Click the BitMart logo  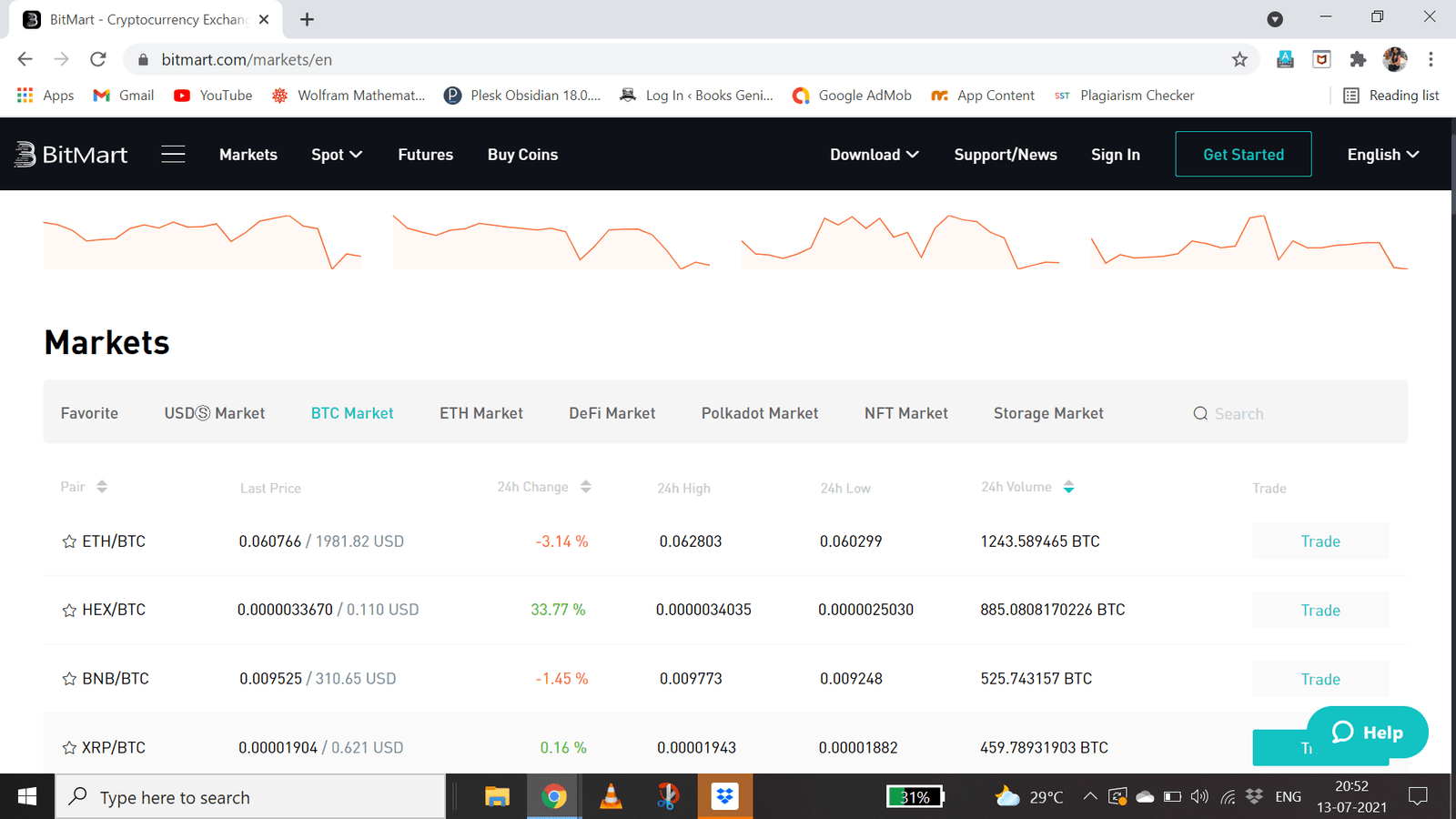click(x=71, y=155)
